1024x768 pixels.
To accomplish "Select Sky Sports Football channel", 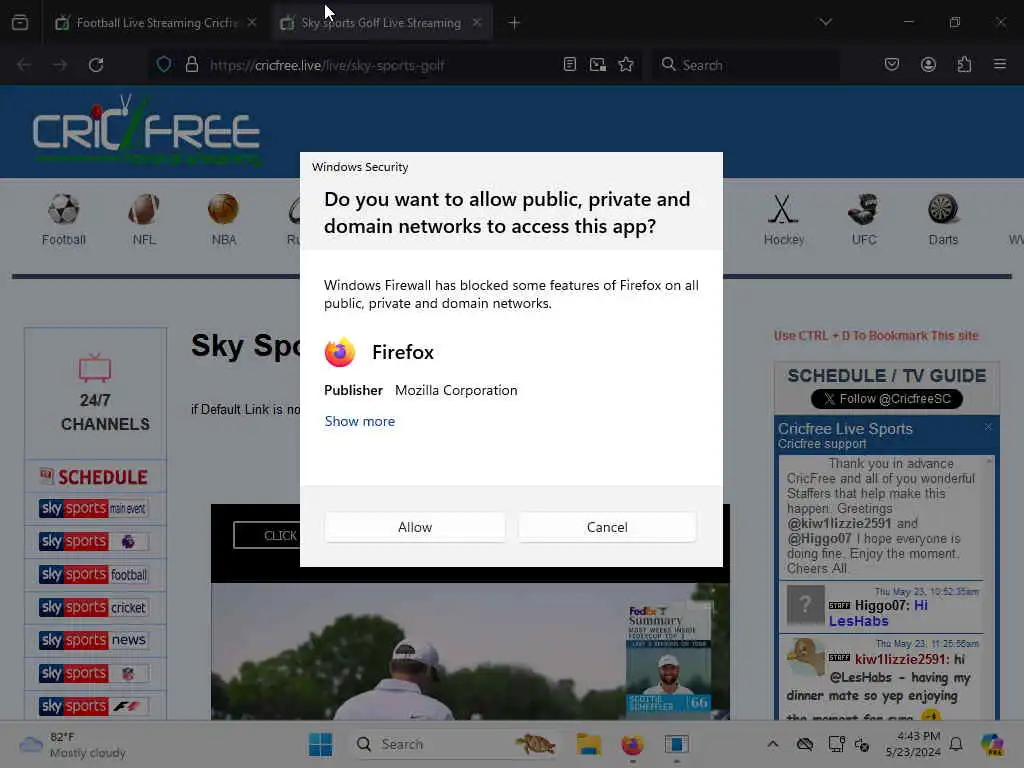I will pyautogui.click(x=93, y=574).
